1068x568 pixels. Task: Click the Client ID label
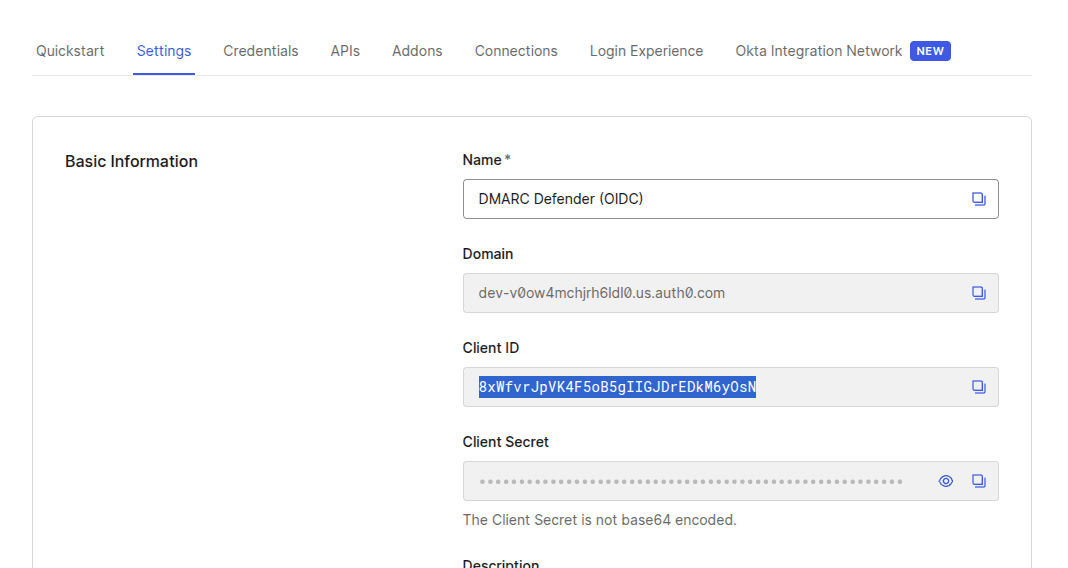(x=490, y=348)
